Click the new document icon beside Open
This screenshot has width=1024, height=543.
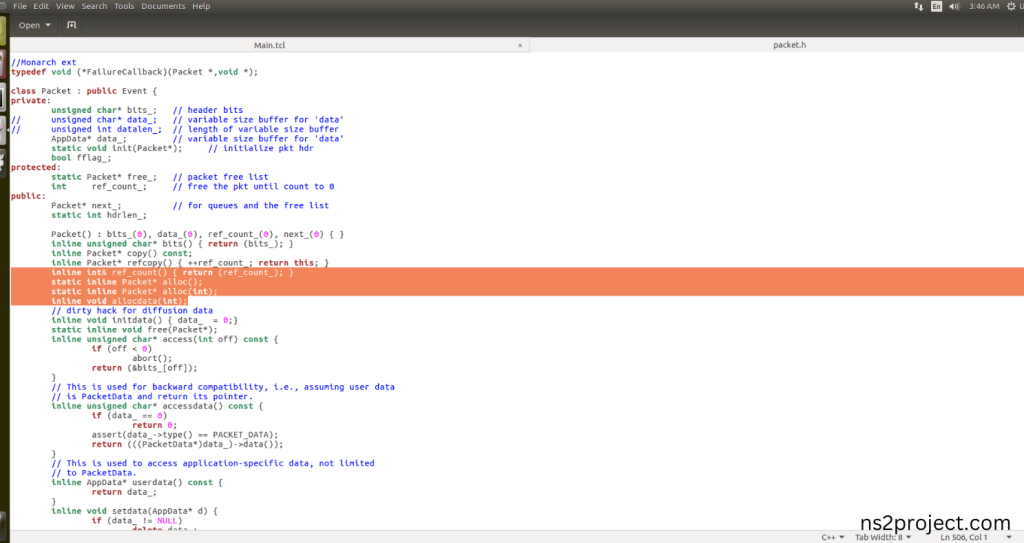[x=72, y=25]
